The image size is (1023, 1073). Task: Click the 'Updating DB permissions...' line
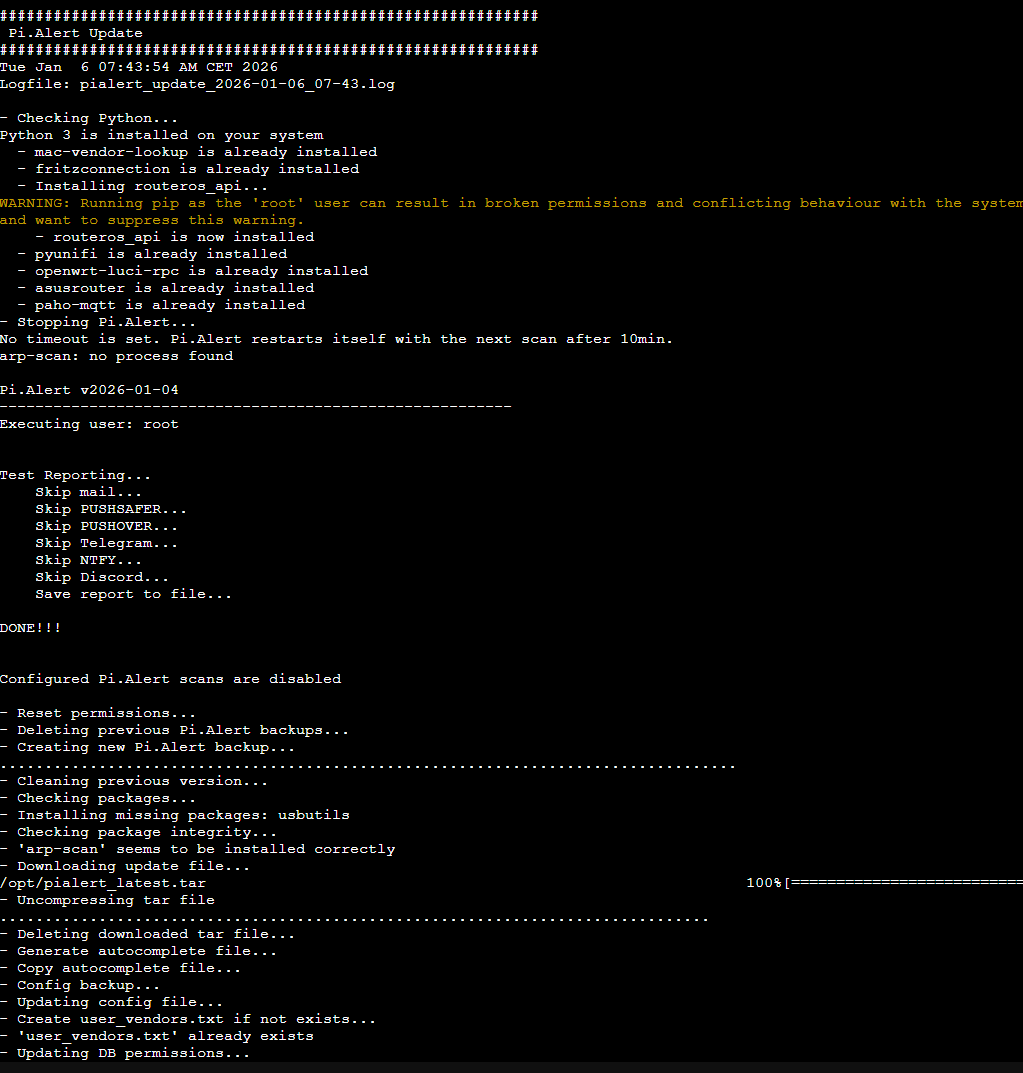coord(133,1053)
